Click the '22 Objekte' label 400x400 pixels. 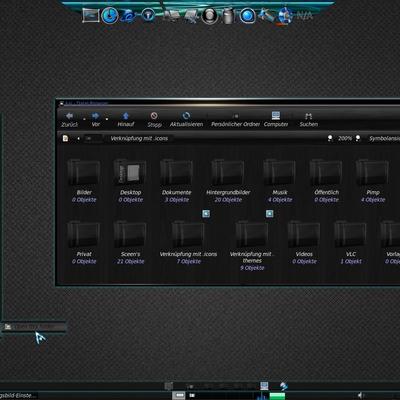(130, 261)
